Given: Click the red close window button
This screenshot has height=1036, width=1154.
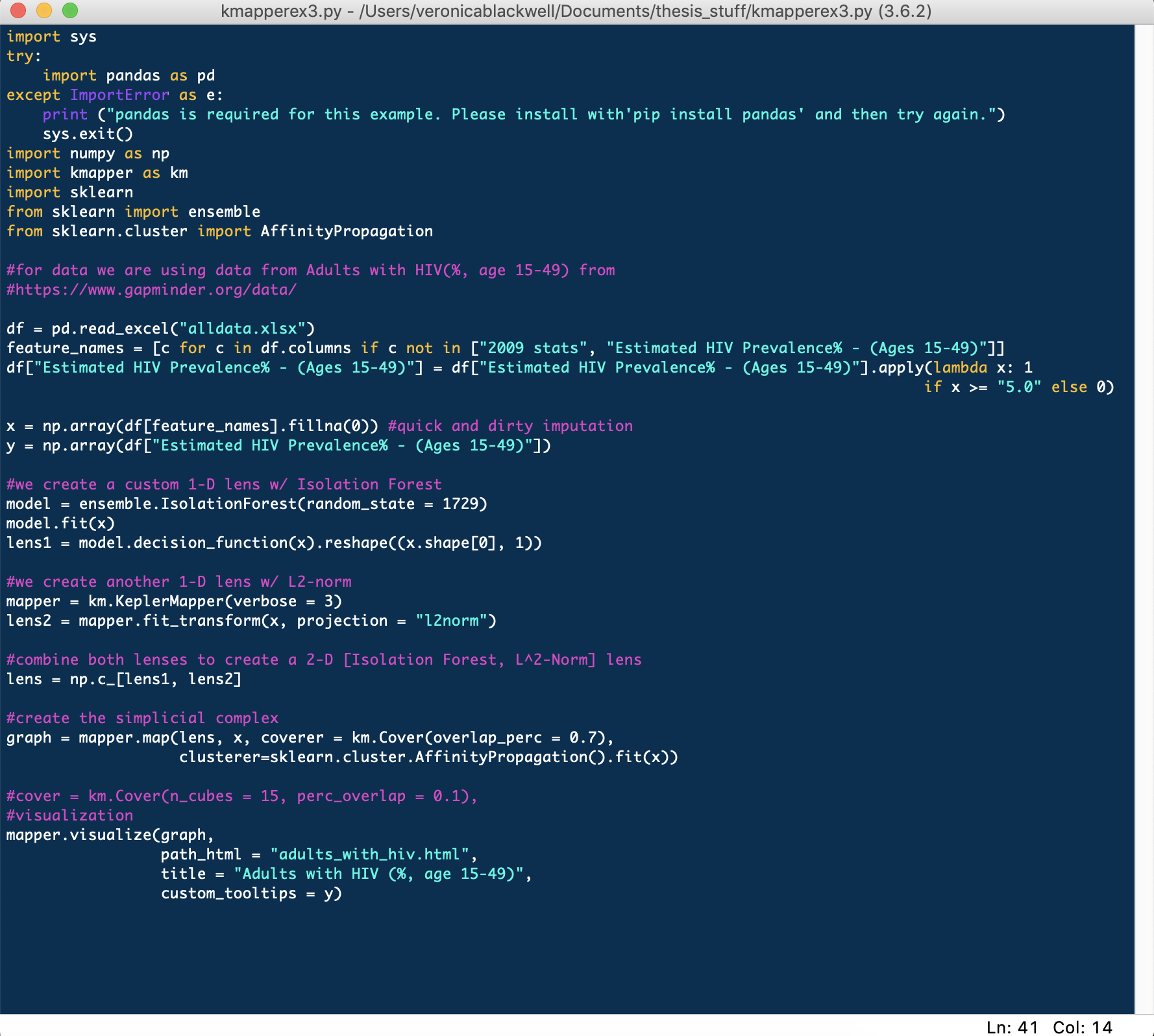Looking at the screenshot, I should click(x=18, y=10).
